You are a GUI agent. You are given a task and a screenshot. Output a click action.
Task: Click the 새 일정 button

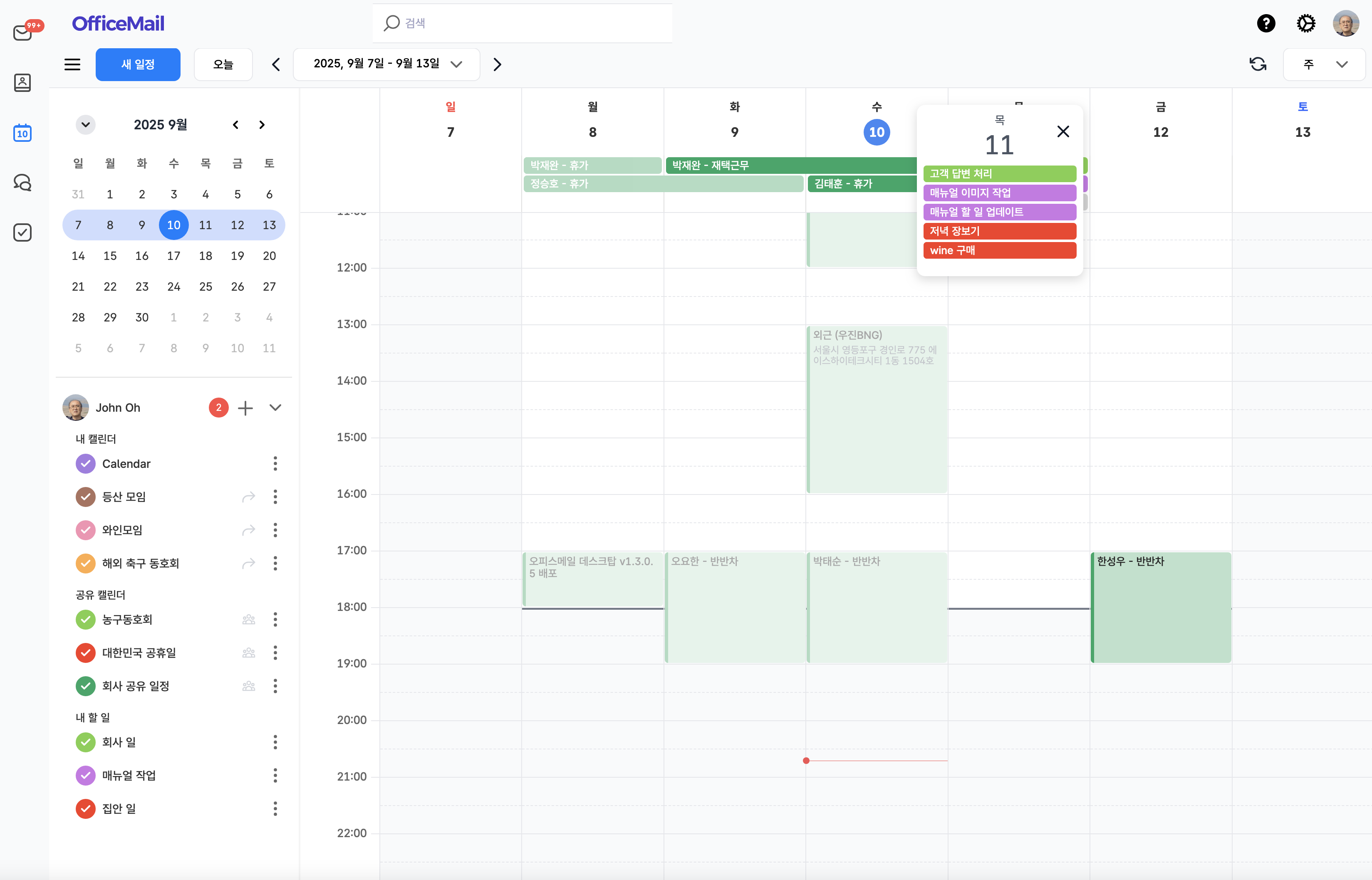click(138, 64)
